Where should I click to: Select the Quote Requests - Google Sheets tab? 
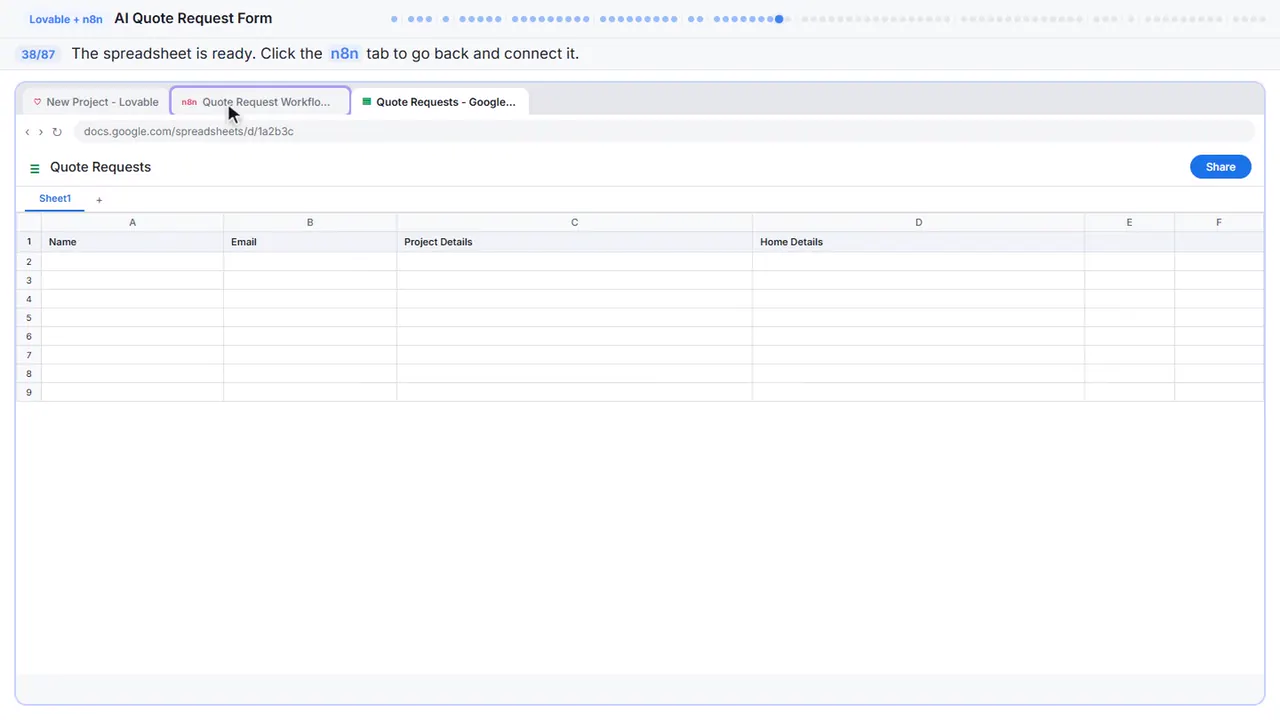[x=440, y=102]
